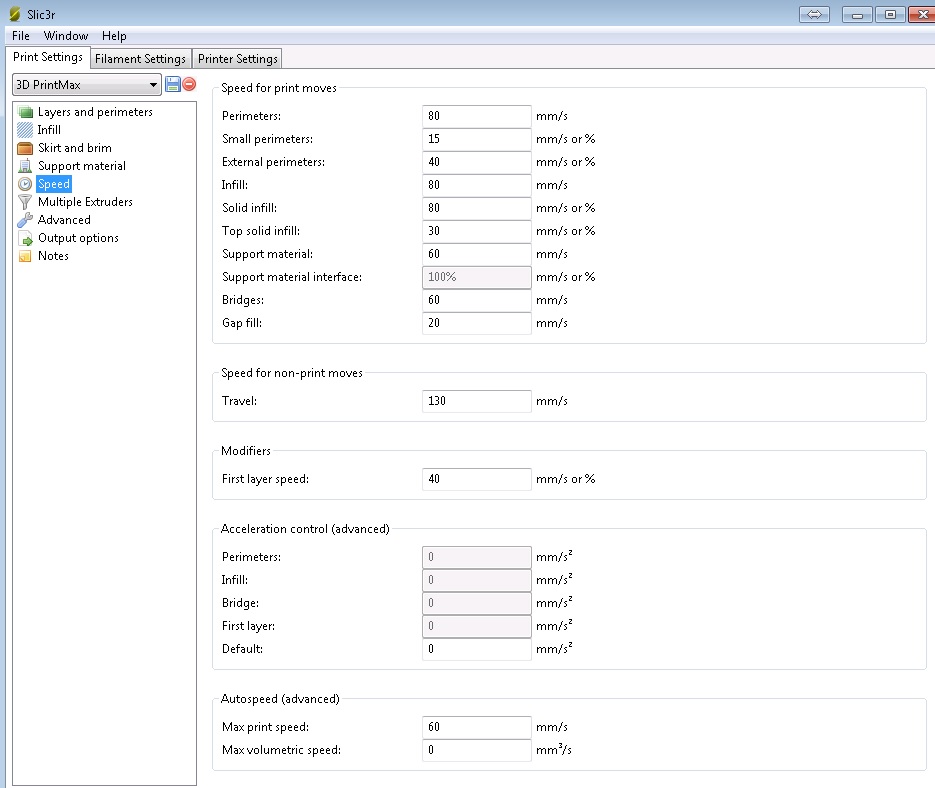Click the Infill hatched icon in sidebar
Screen dimensions: 935x788
click(25, 130)
